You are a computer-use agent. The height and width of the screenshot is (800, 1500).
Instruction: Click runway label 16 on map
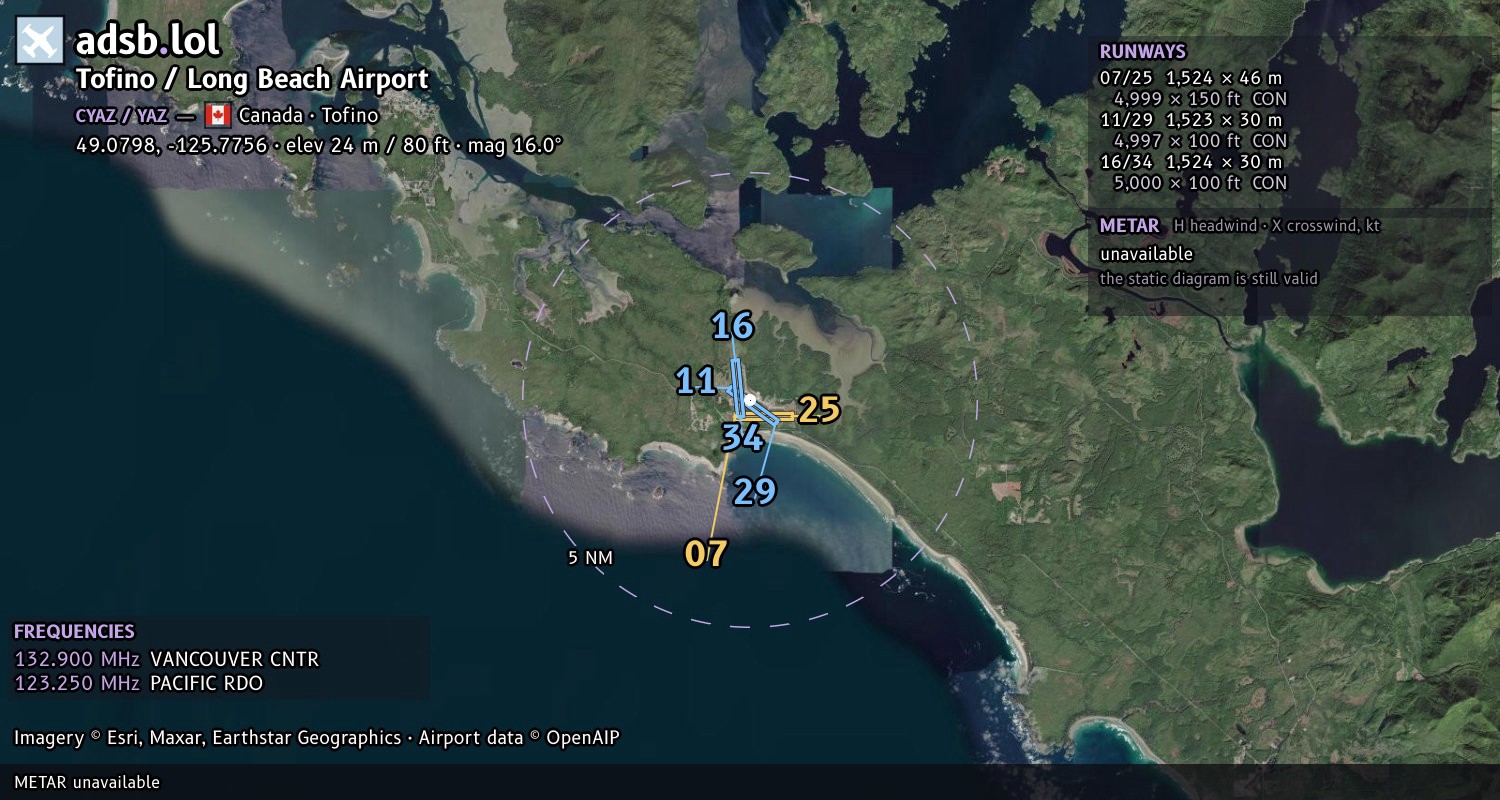[732, 326]
